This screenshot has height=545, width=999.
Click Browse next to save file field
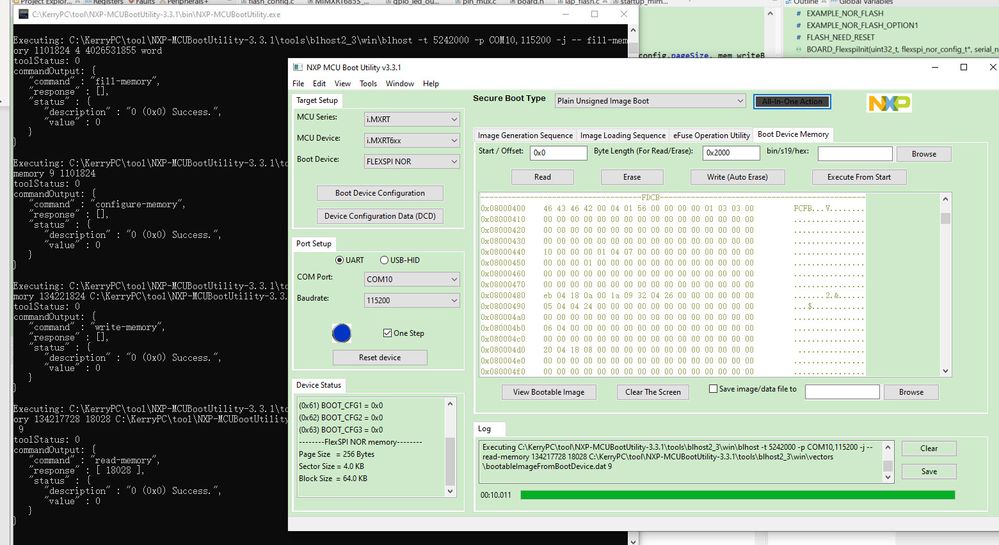pos(911,392)
